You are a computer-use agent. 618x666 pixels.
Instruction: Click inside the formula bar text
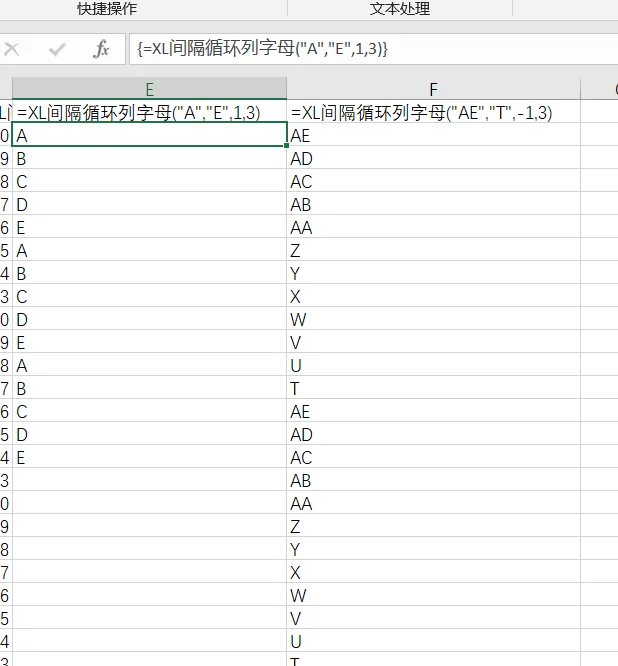[373, 49]
